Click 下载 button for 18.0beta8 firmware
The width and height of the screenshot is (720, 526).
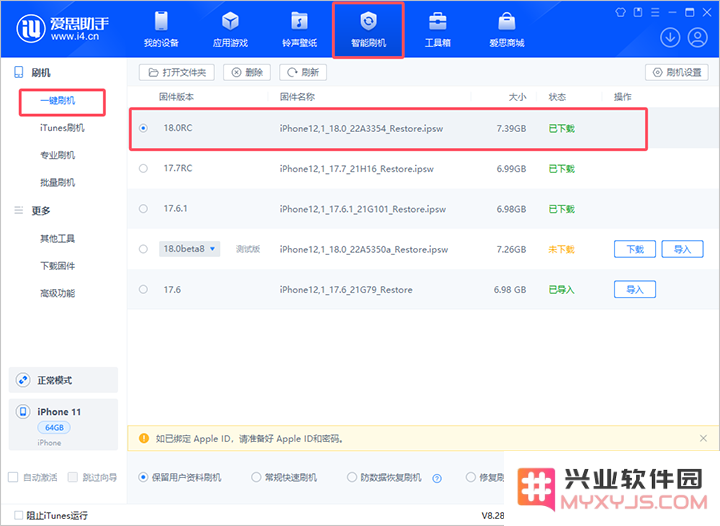635,249
